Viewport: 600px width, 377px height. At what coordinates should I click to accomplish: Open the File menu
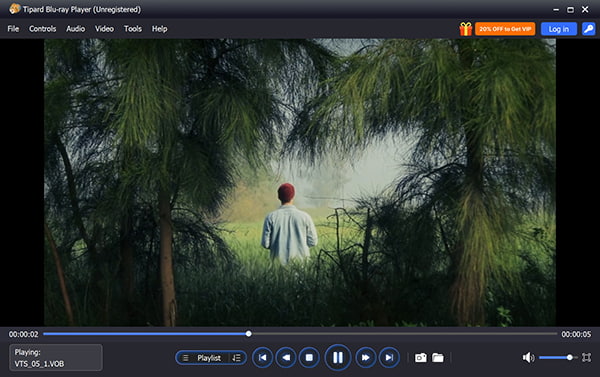[x=13, y=29]
